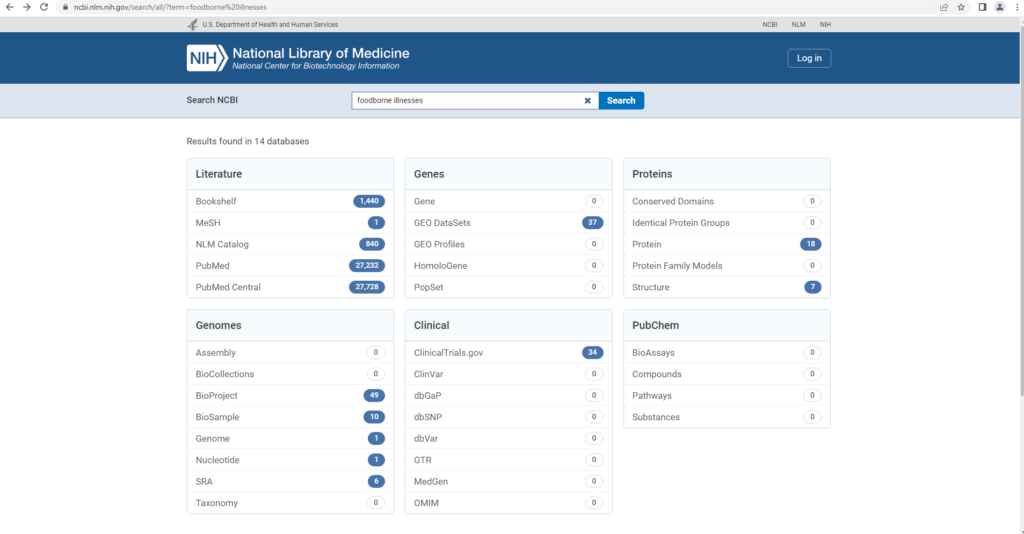
Task: Click the 37 GEO DataSets count badge
Action: (x=592, y=223)
